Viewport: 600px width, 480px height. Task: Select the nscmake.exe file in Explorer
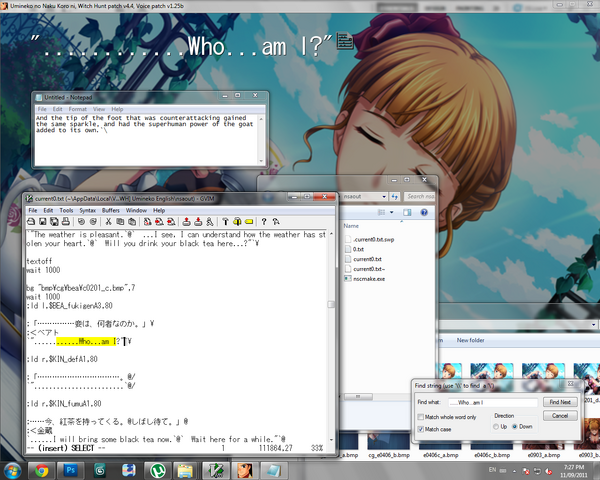365,279
